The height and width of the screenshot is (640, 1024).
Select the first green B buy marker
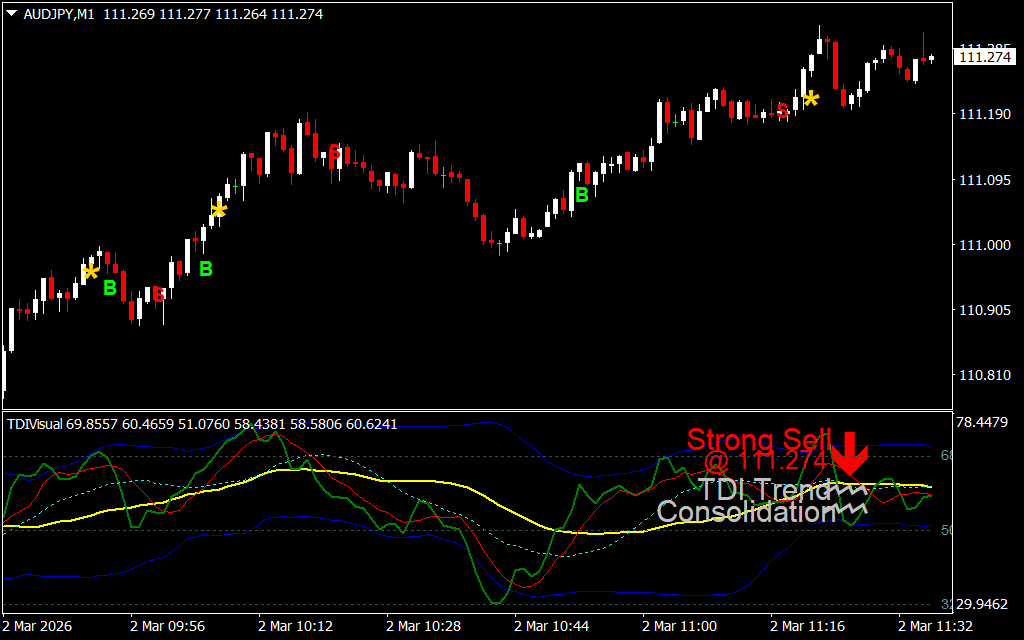[110, 288]
